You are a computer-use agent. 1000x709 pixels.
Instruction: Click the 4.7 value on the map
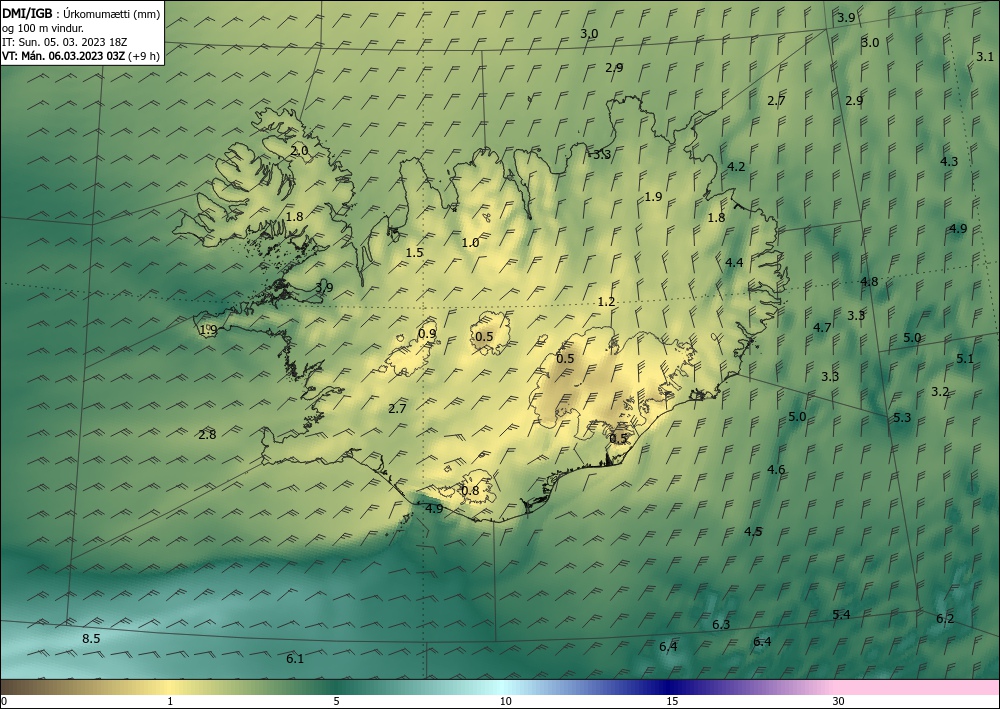tap(822, 327)
